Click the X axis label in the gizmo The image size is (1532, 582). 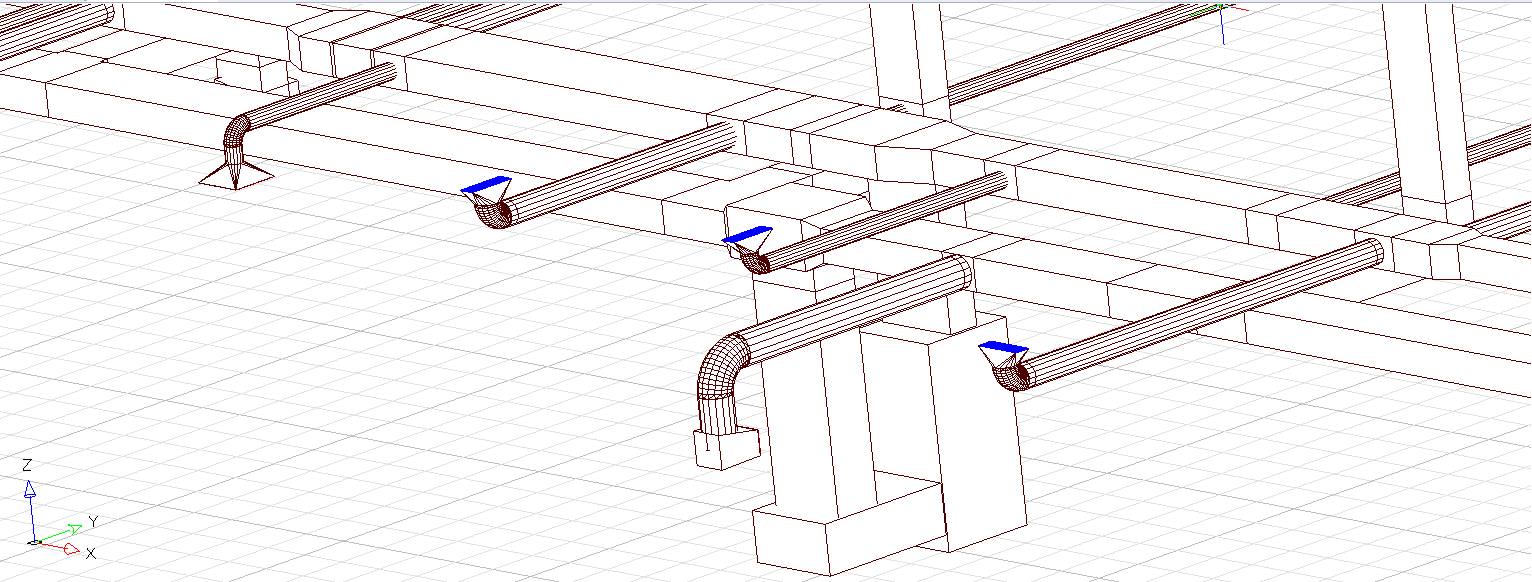(91, 553)
